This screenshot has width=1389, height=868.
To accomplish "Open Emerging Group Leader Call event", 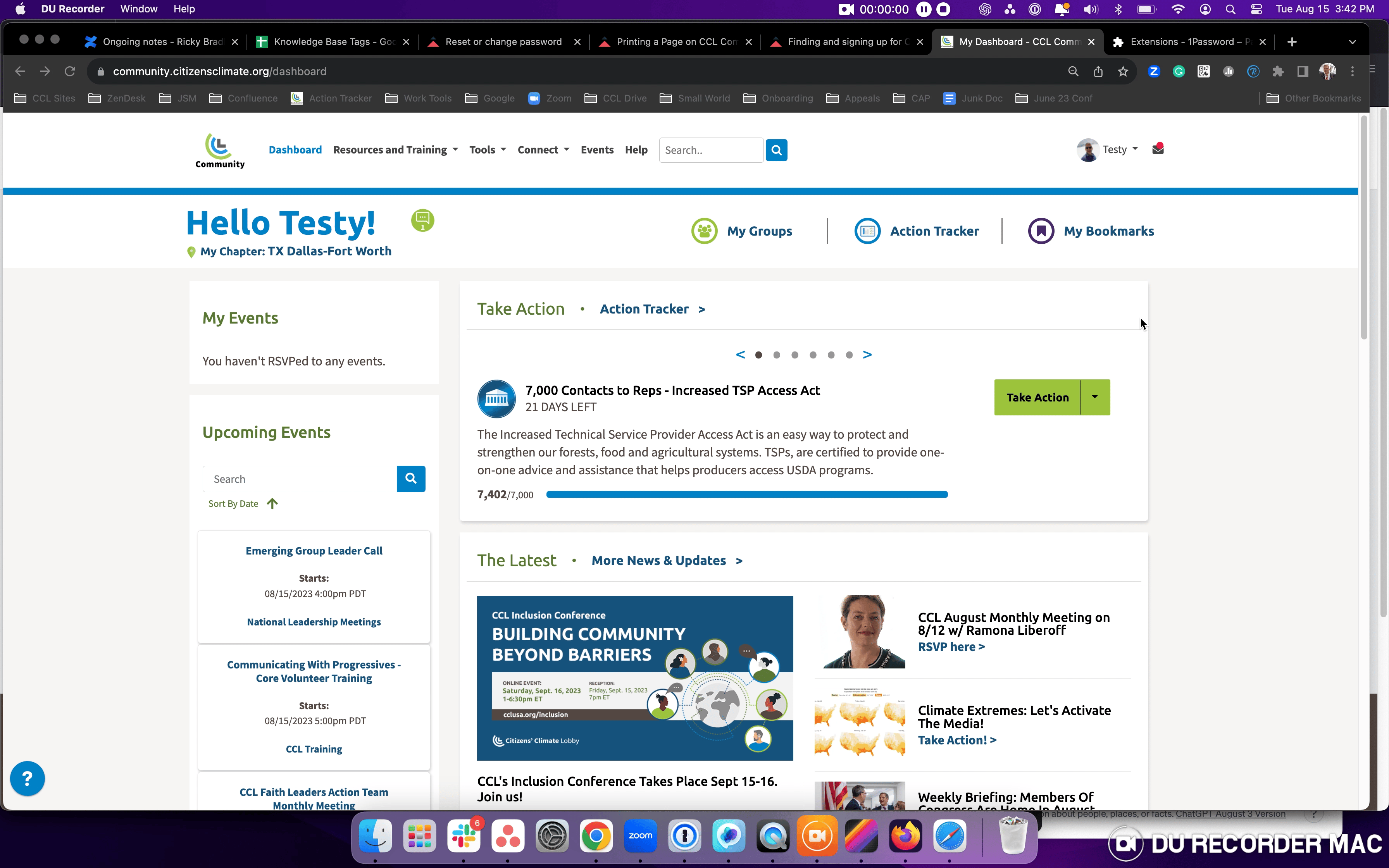I will tap(314, 551).
